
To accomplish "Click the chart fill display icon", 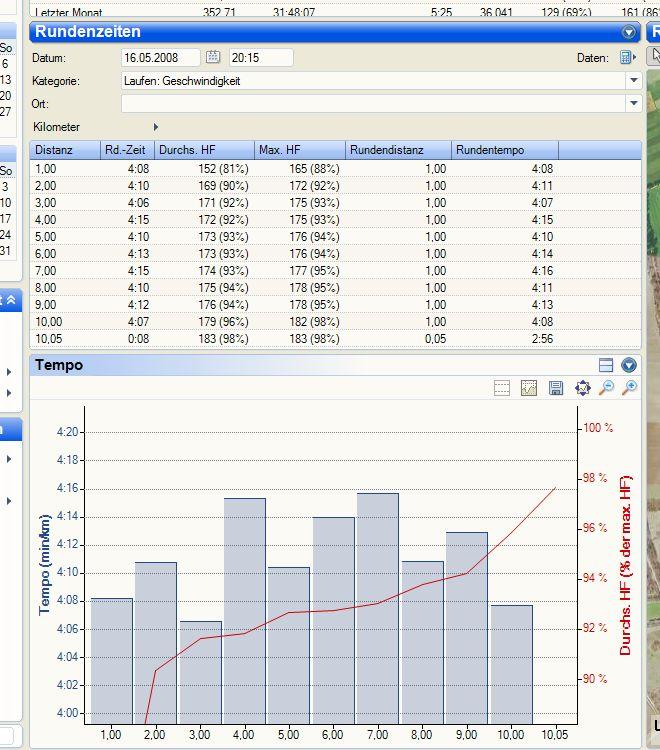I will pyautogui.click(x=528, y=388).
